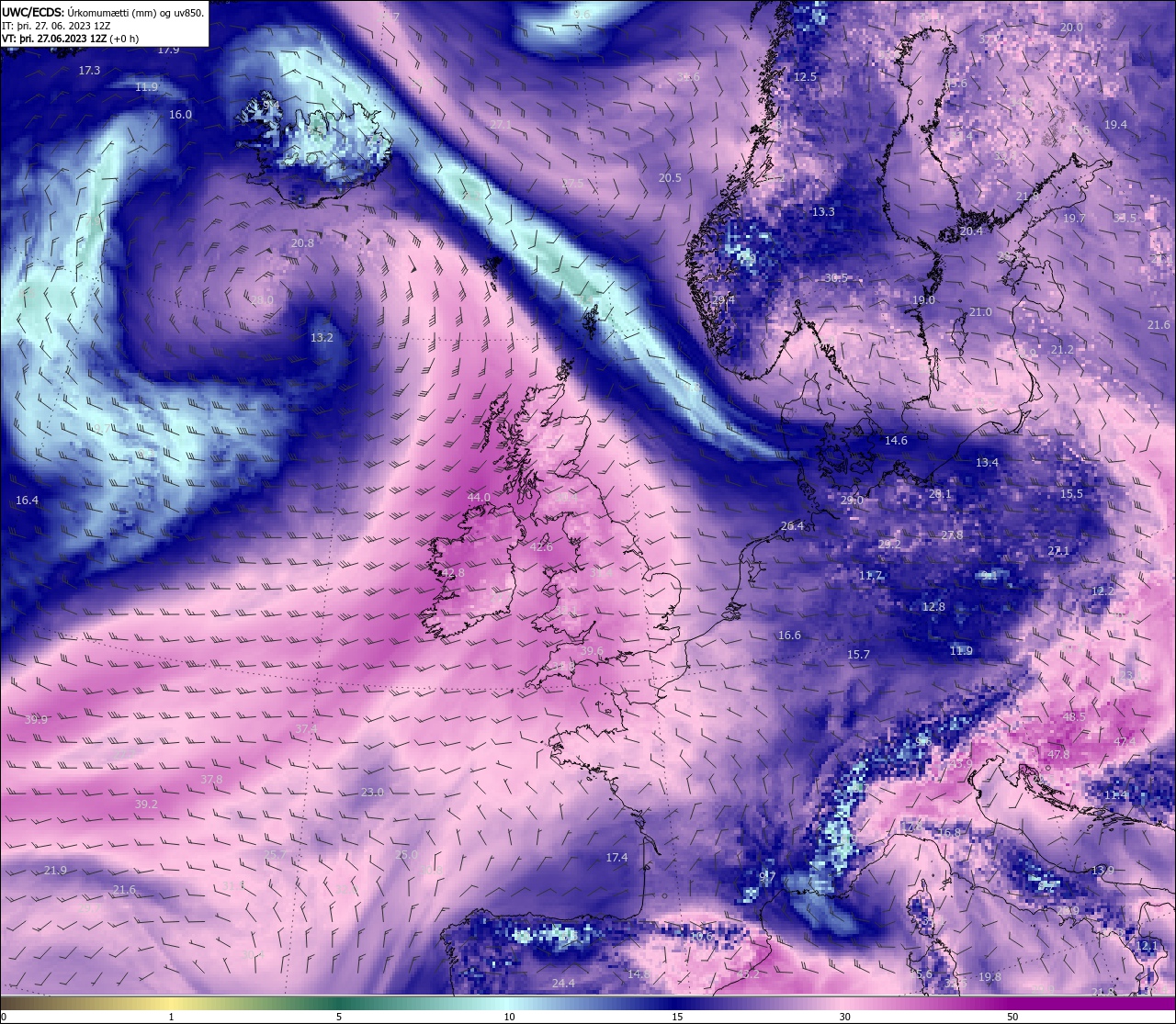
Task: Click the value 16.0 west of Iceland
Action: click(181, 114)
